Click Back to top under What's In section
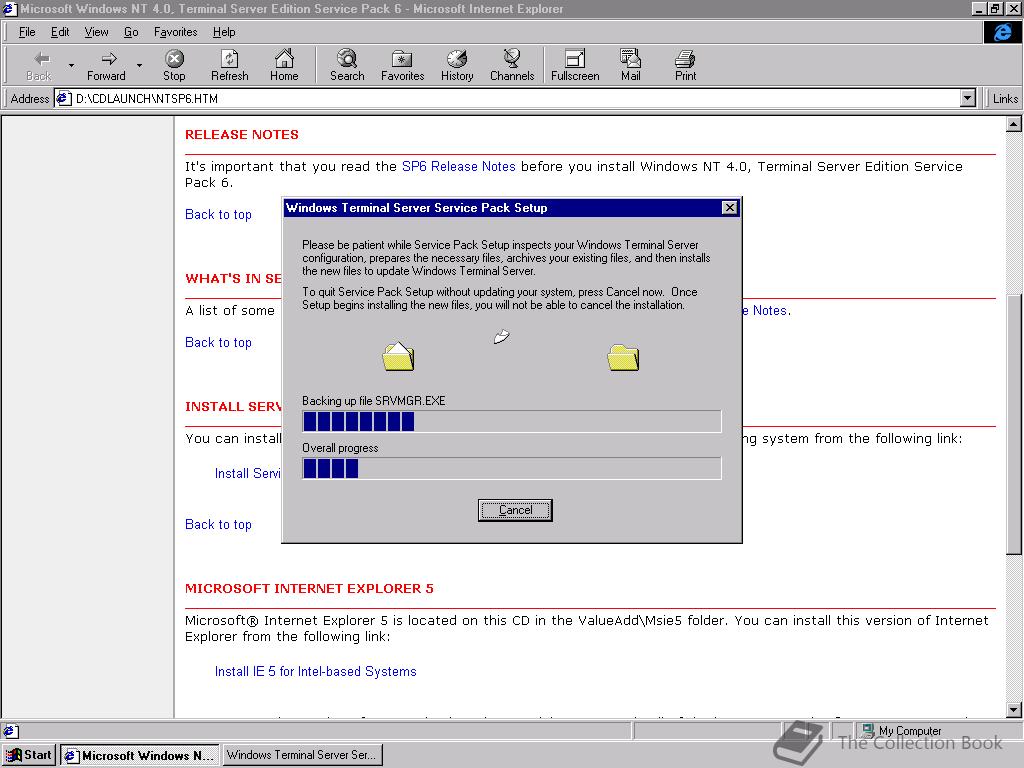Screen dimensions: 1024x768 click(218, 343)
